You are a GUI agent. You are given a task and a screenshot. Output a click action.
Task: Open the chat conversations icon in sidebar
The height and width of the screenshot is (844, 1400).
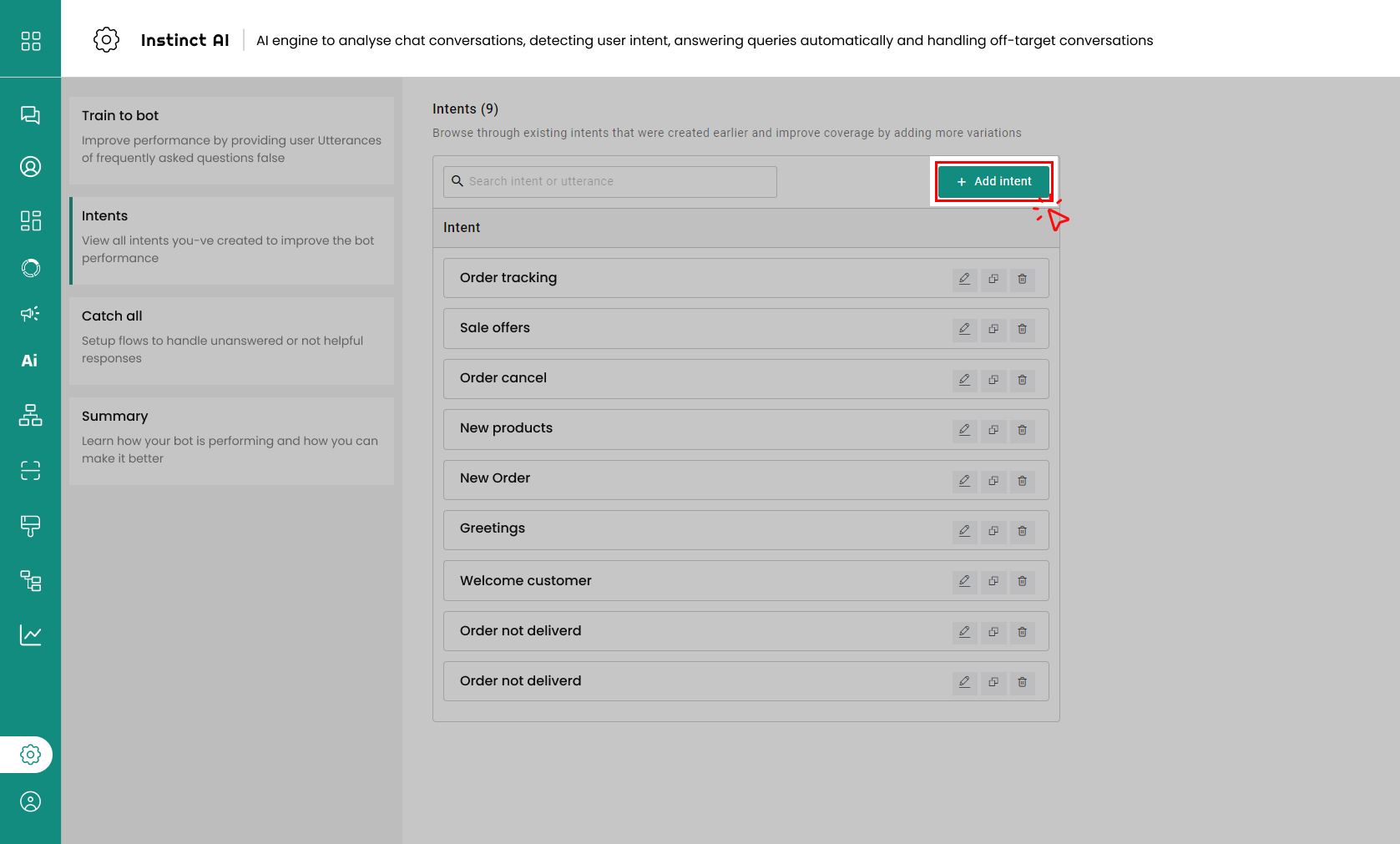pyautogui.click(x=30, y=115)
